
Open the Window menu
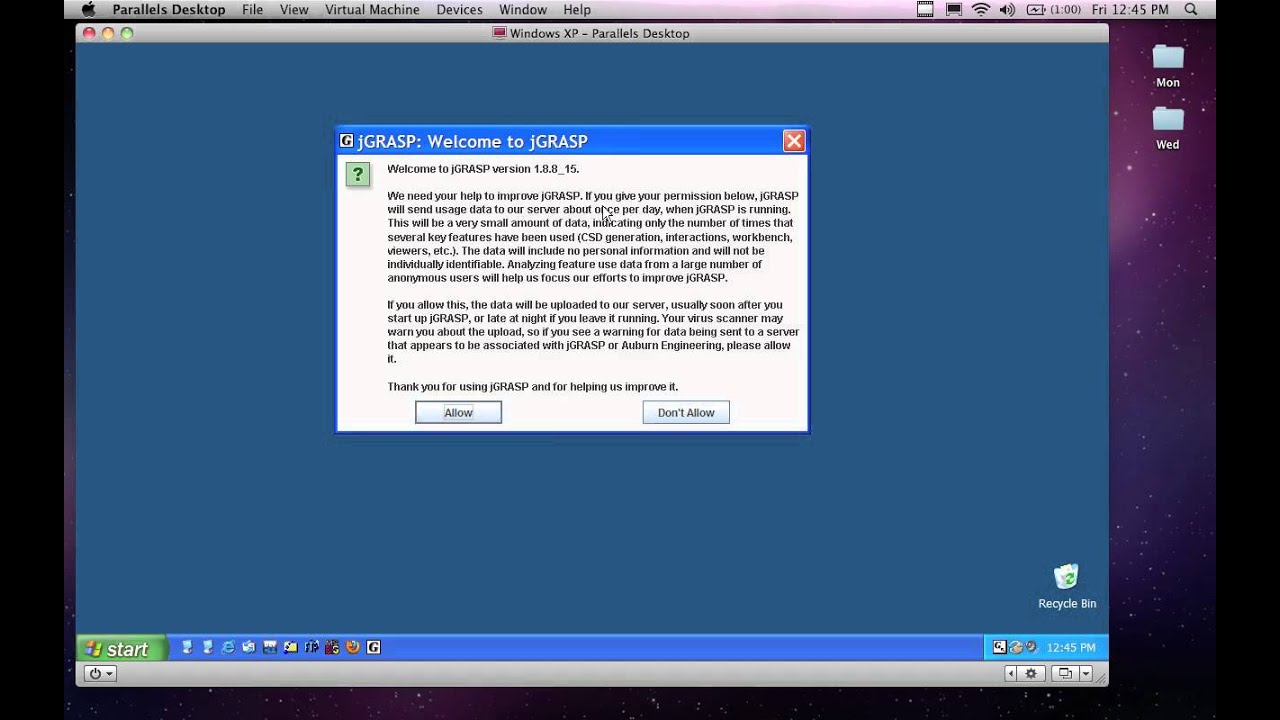[523, 9]
